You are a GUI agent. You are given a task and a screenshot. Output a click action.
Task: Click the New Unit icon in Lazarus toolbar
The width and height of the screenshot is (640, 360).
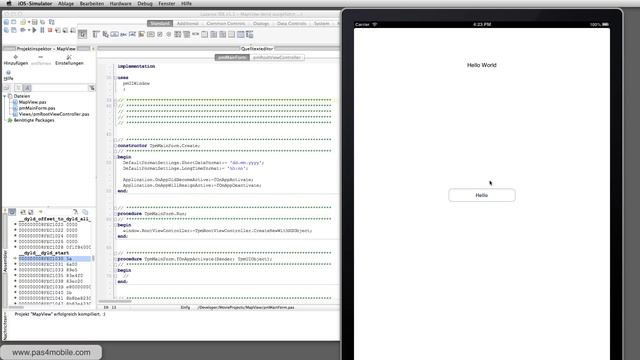click(6, 22)
